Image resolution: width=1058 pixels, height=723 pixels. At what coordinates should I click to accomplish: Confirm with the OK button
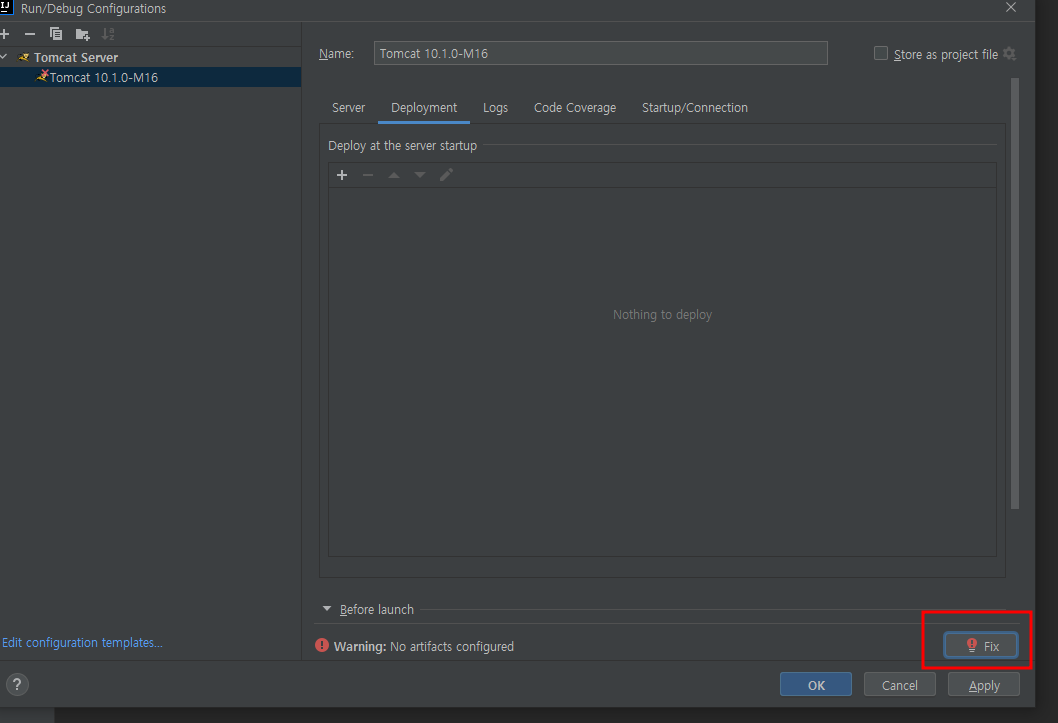[x=816, y=685]
